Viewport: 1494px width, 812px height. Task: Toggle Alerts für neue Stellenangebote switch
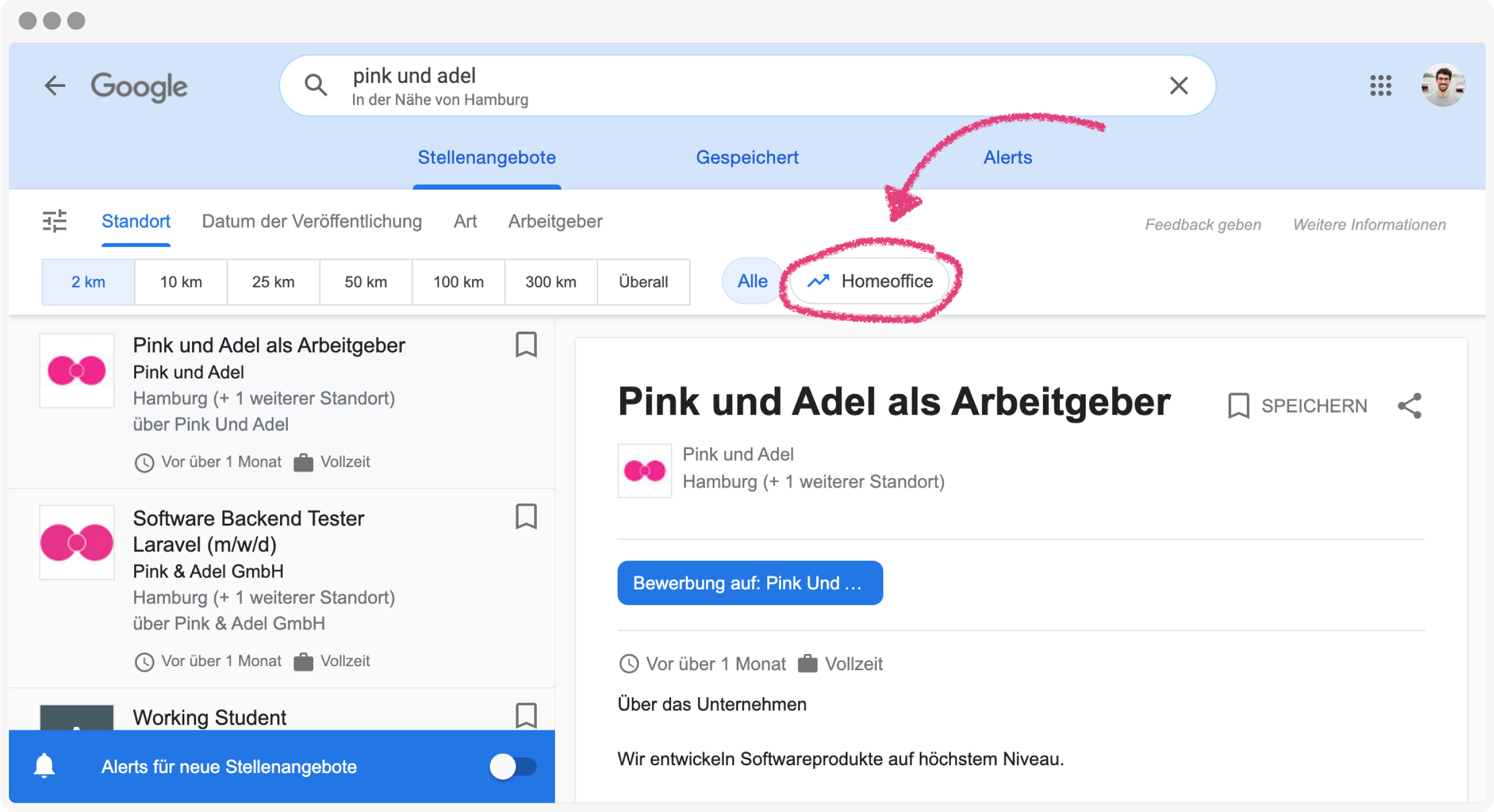point(513,766)
